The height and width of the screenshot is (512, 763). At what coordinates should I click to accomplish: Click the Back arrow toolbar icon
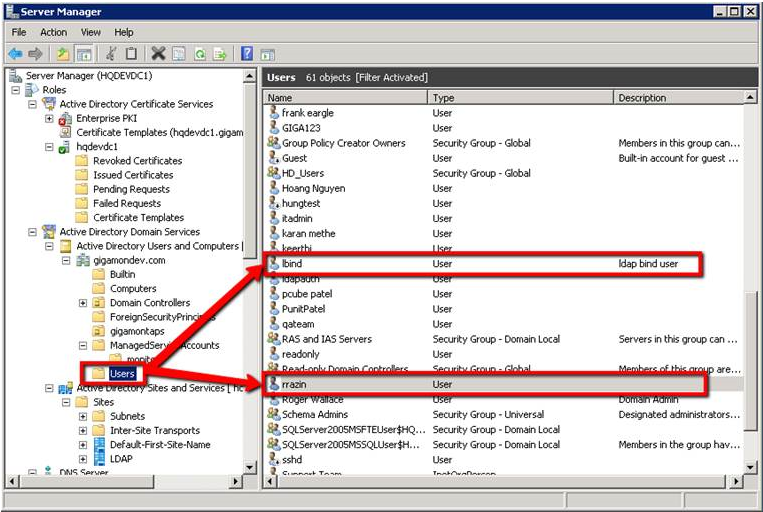coord(15,53)
